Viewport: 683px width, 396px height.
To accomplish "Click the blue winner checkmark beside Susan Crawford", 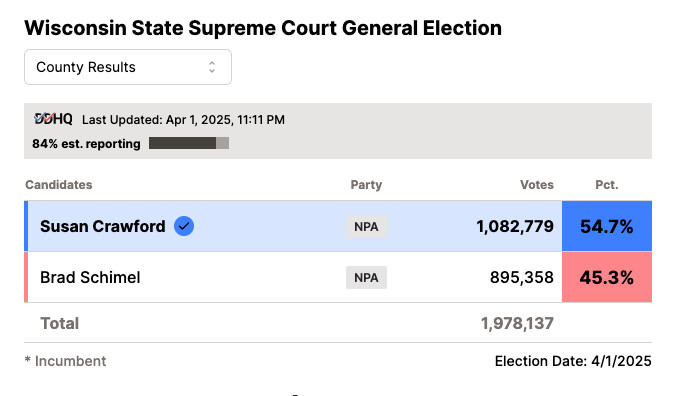I will 184,226.
